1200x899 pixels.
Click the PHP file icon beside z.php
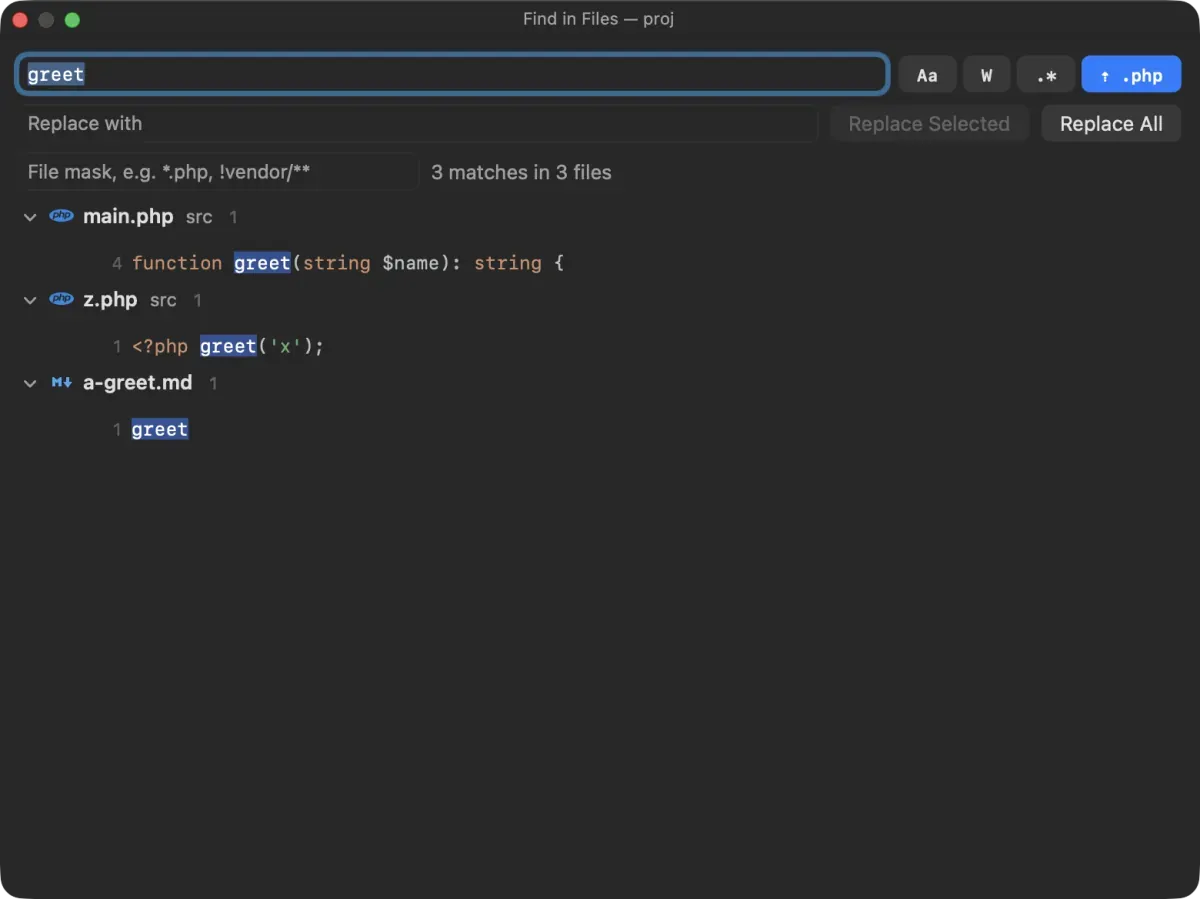point(61,299)
